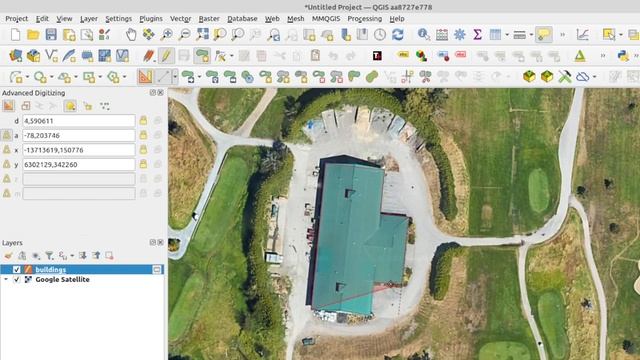Open the Help menu
640x360 pixels.
point(397,19)
